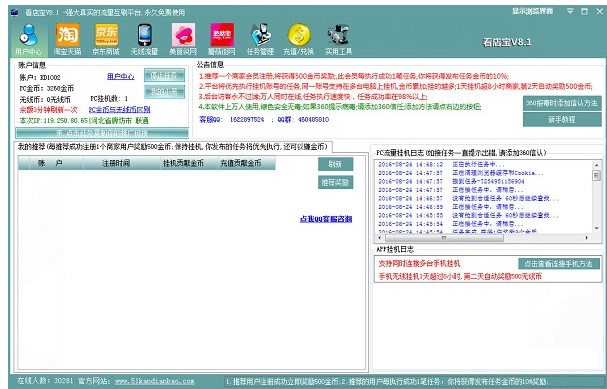Open the 任务管理 toolbar icon
Image resolution: width=607 pixels, height=389 pixels.
(x=260, y=39)
